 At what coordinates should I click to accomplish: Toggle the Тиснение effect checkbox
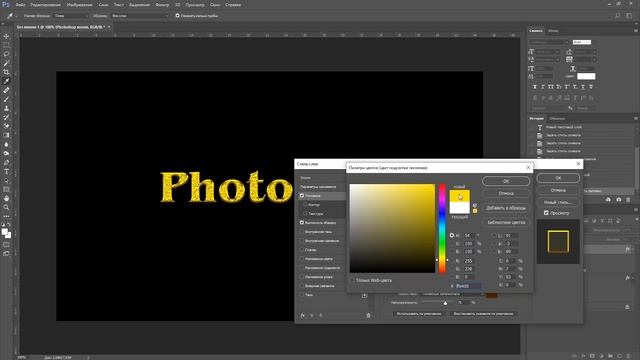302,196
